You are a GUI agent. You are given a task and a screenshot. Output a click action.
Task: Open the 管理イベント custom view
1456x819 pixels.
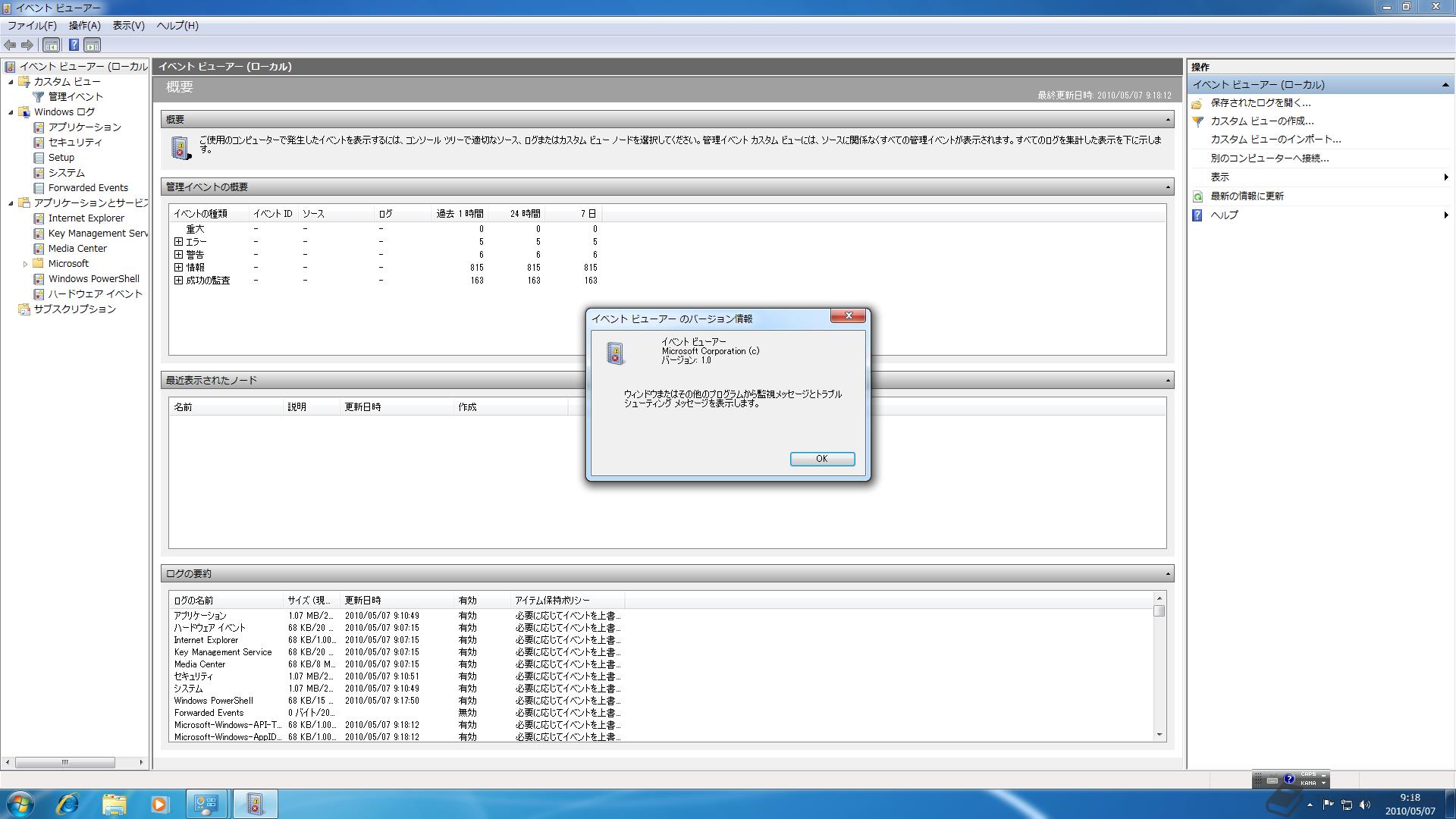click(75, 97)
